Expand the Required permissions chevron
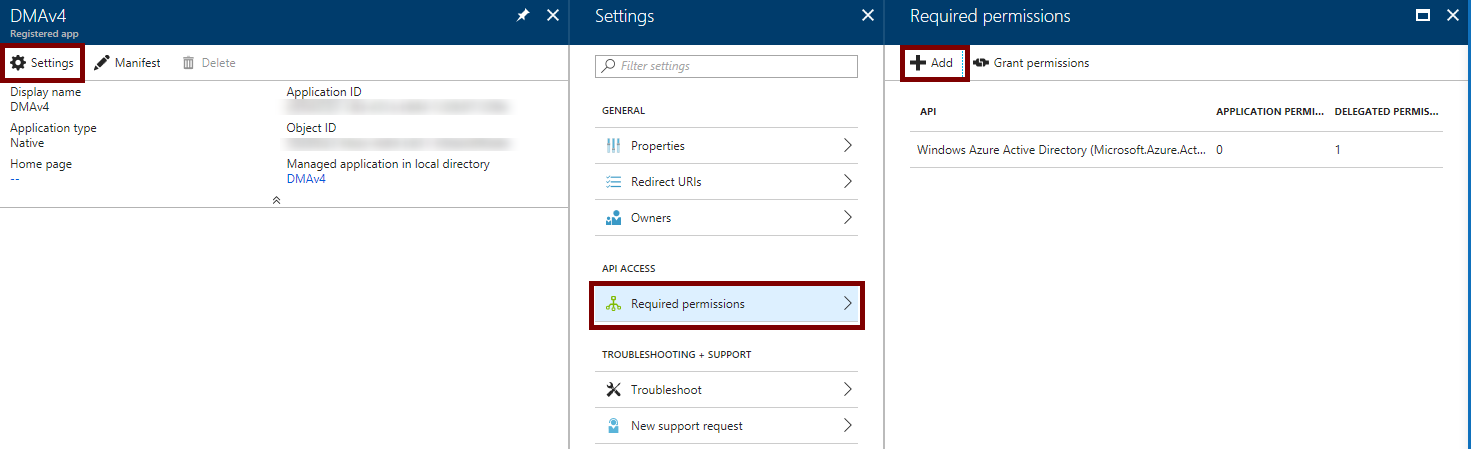Screen dimensions: 1471x449 847,304
